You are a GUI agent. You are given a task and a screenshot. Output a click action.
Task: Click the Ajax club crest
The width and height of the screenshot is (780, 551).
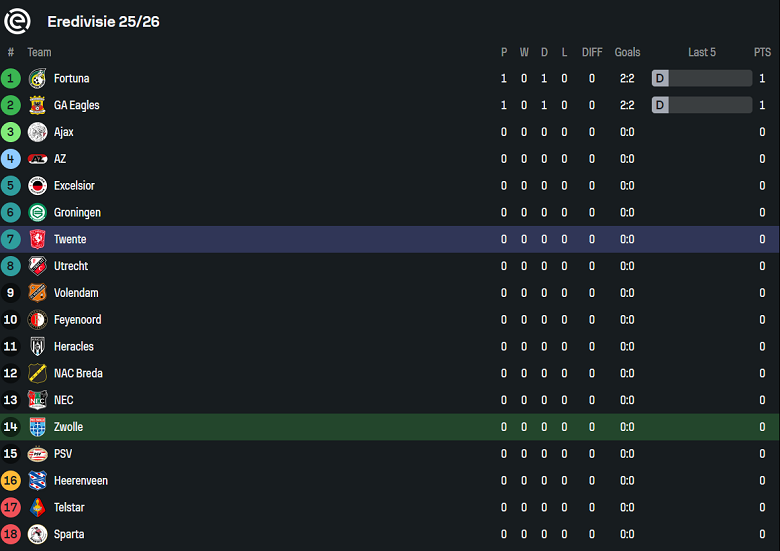(38, 132)
